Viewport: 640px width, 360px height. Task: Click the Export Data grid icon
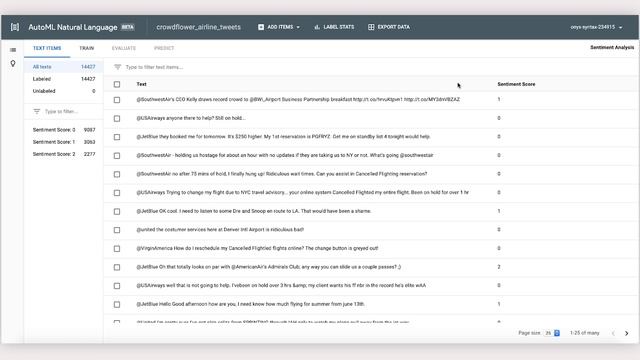(x=371, y=27)
